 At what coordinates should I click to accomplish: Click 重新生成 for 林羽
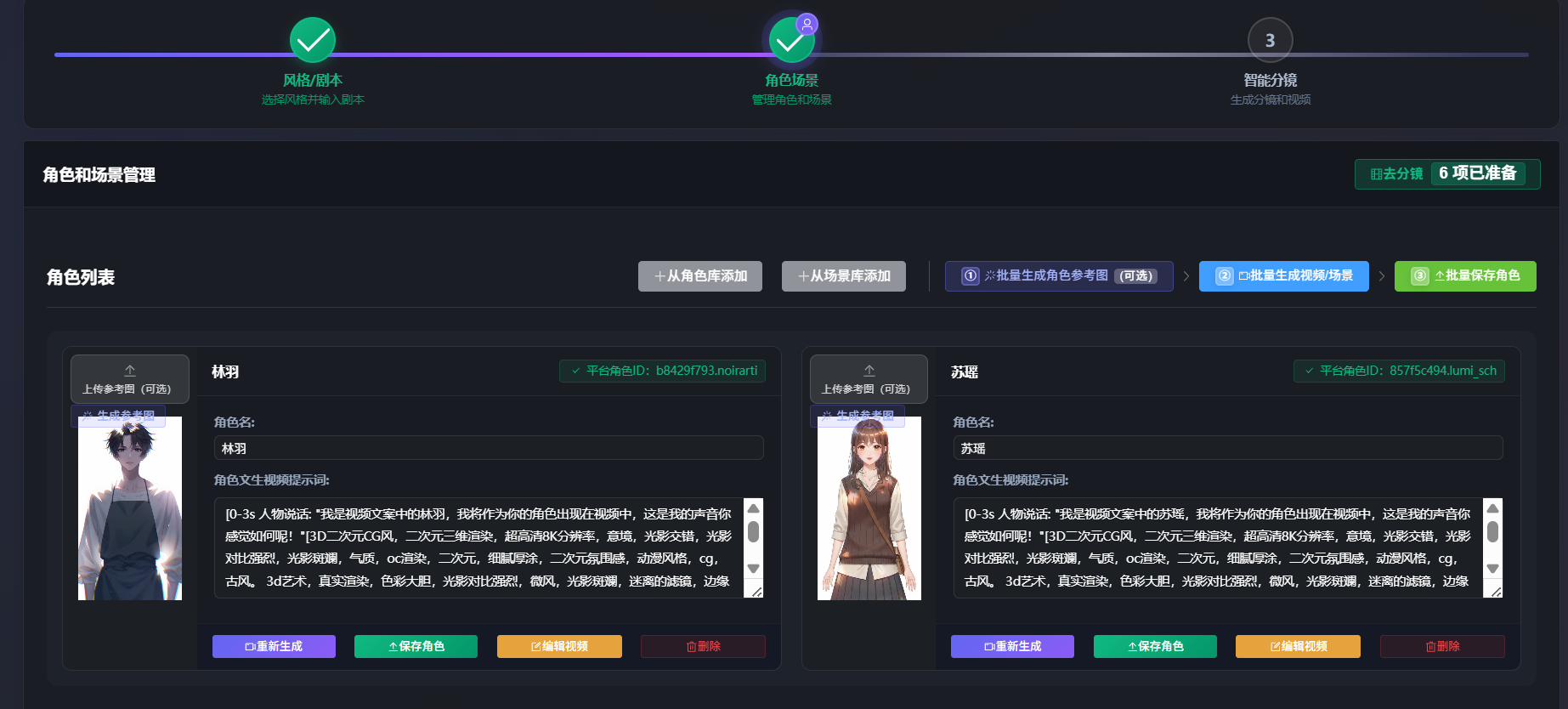274,647
